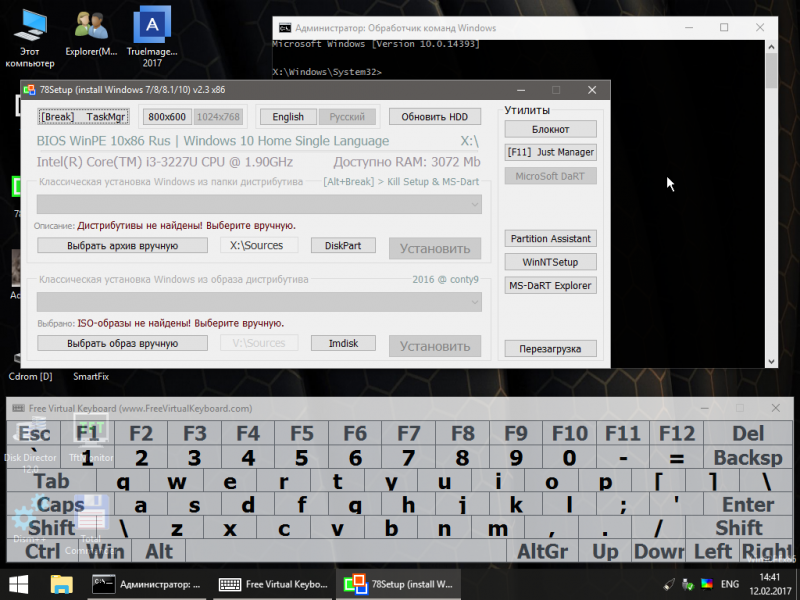The image size is (800, 600).
Task: Click Выбрать архив вручную button
Action: tap(122, 245)
